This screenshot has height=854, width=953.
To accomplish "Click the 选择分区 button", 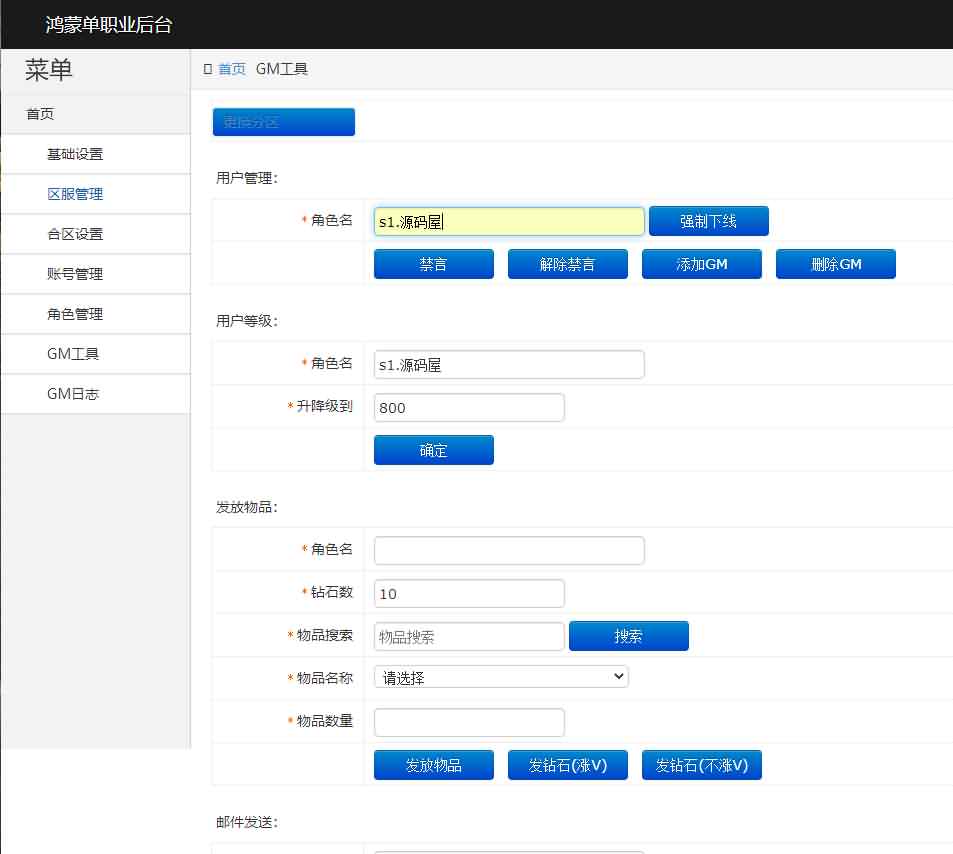I will (283, 121).
